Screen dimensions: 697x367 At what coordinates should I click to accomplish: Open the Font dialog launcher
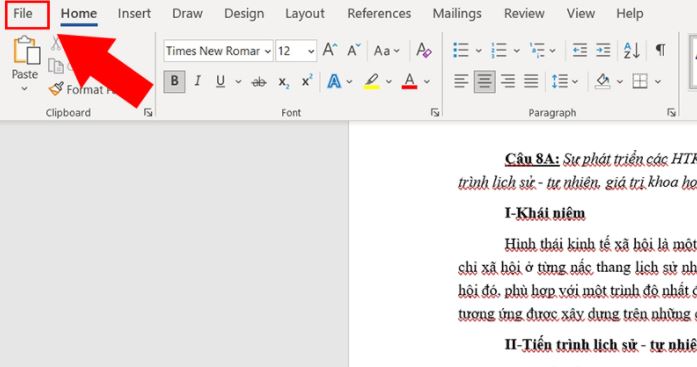pos(435,113)
